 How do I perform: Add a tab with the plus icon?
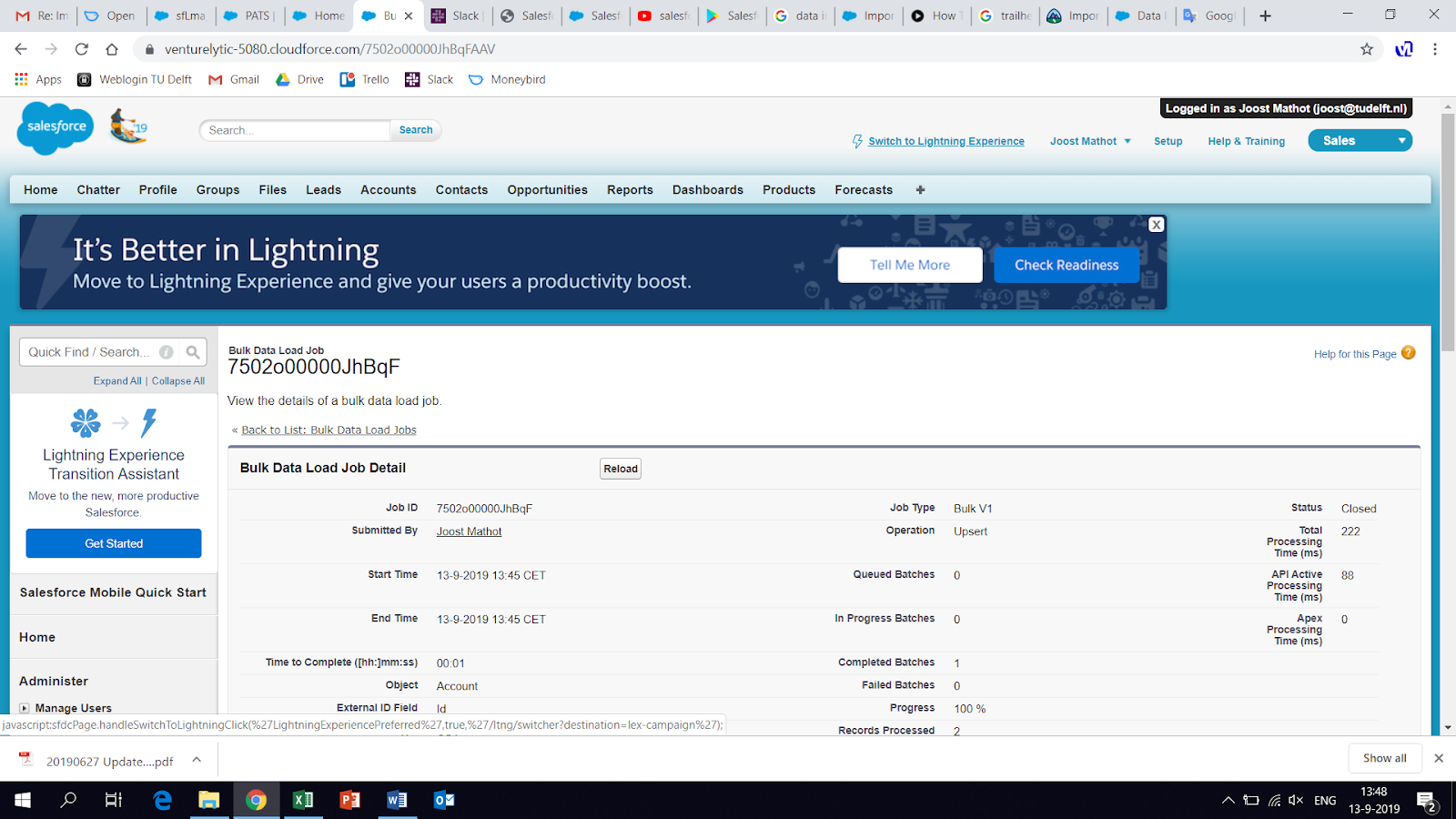[920, 190]
